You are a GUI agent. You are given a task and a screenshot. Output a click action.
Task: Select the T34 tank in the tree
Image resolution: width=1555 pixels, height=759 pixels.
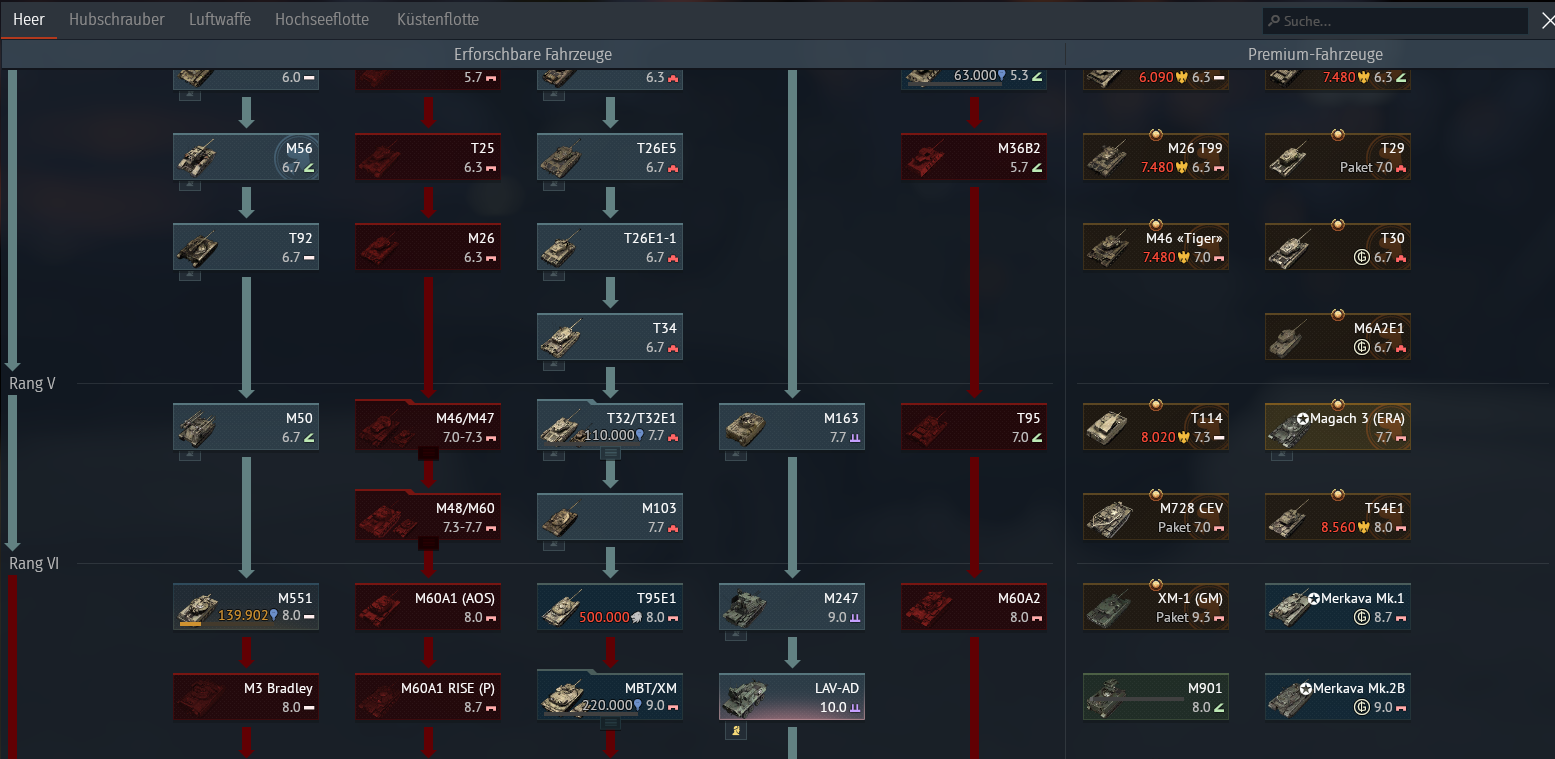click(x=609, y=336)
